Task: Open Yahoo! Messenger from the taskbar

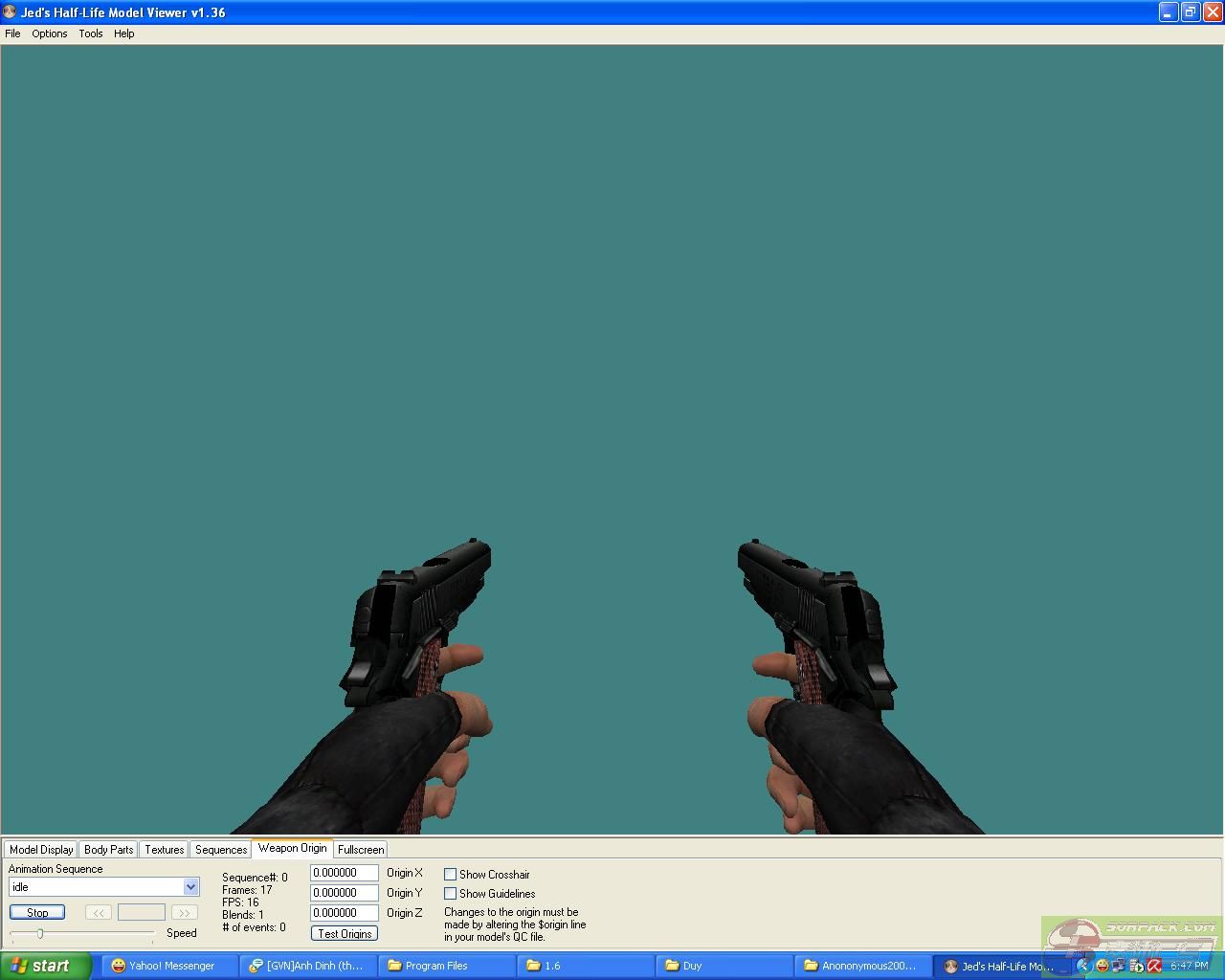Action: click(x=165, y=966)
